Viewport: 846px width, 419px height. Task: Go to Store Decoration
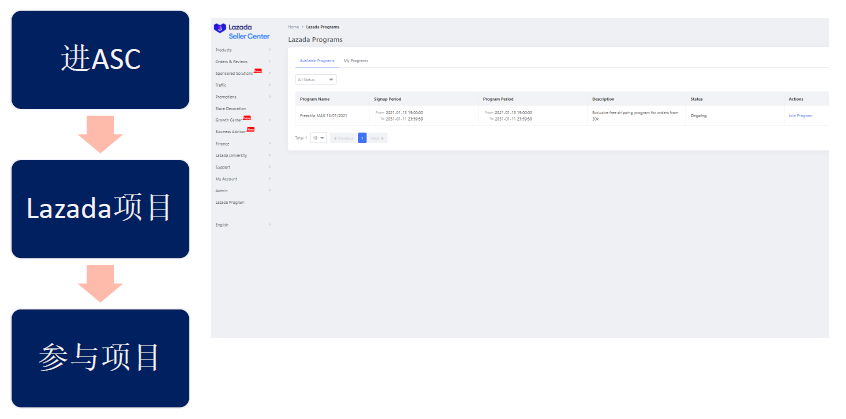[232, 108]
